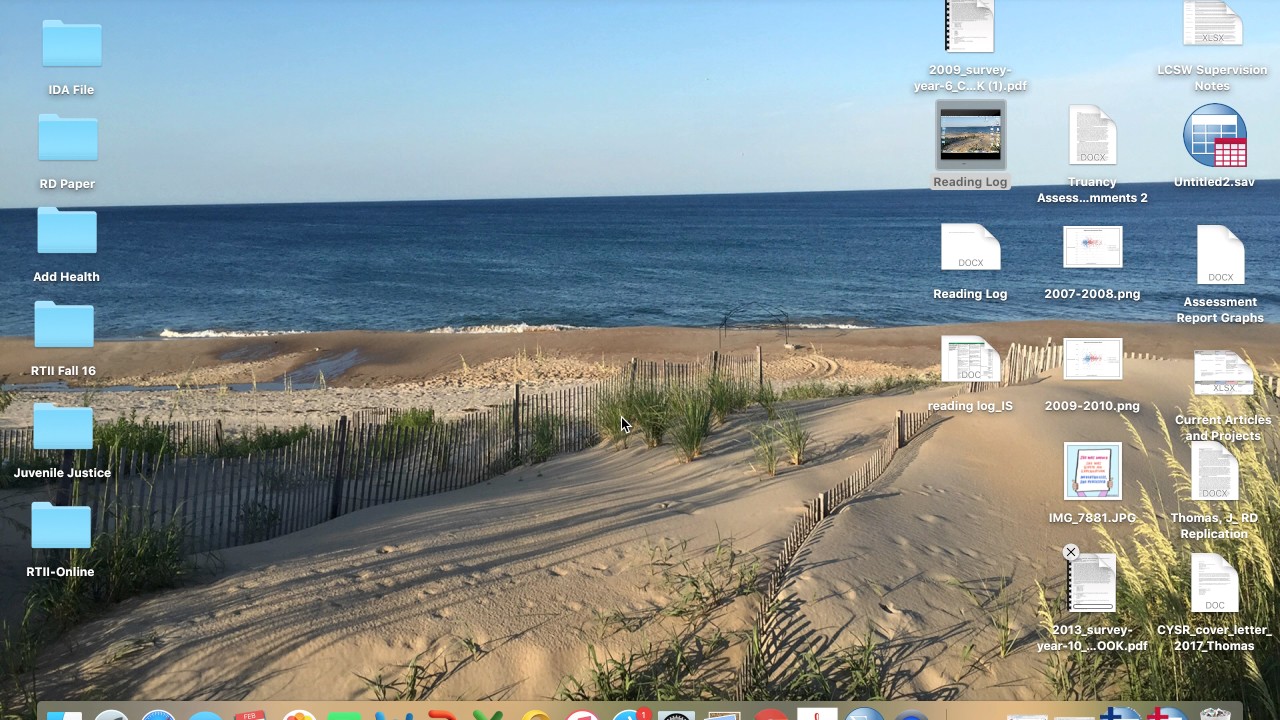
Task: Select the 2007-2008.png image file
Action: coord(1092,248)
